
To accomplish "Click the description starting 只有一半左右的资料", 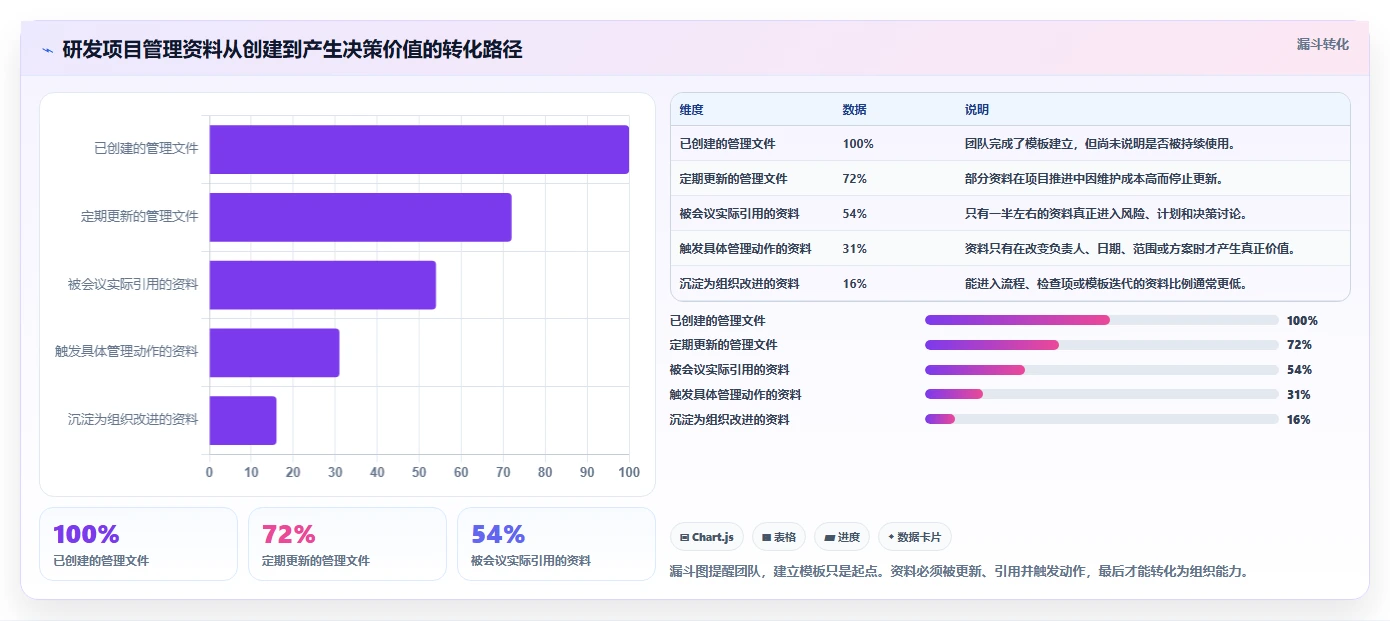I will (1106, 214).
